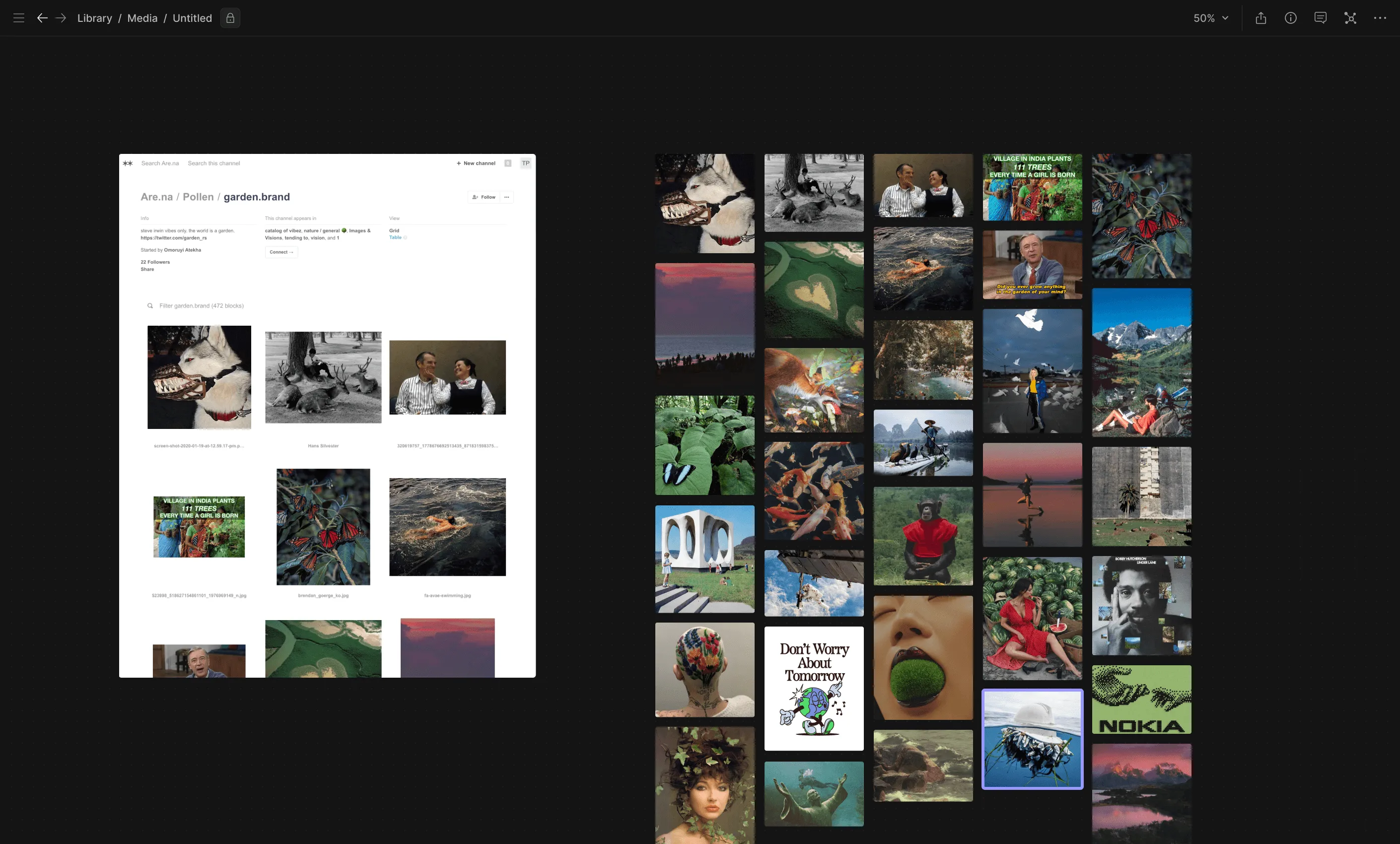
Task: Go forward with the right arrow
Action: tap(61, 18)
